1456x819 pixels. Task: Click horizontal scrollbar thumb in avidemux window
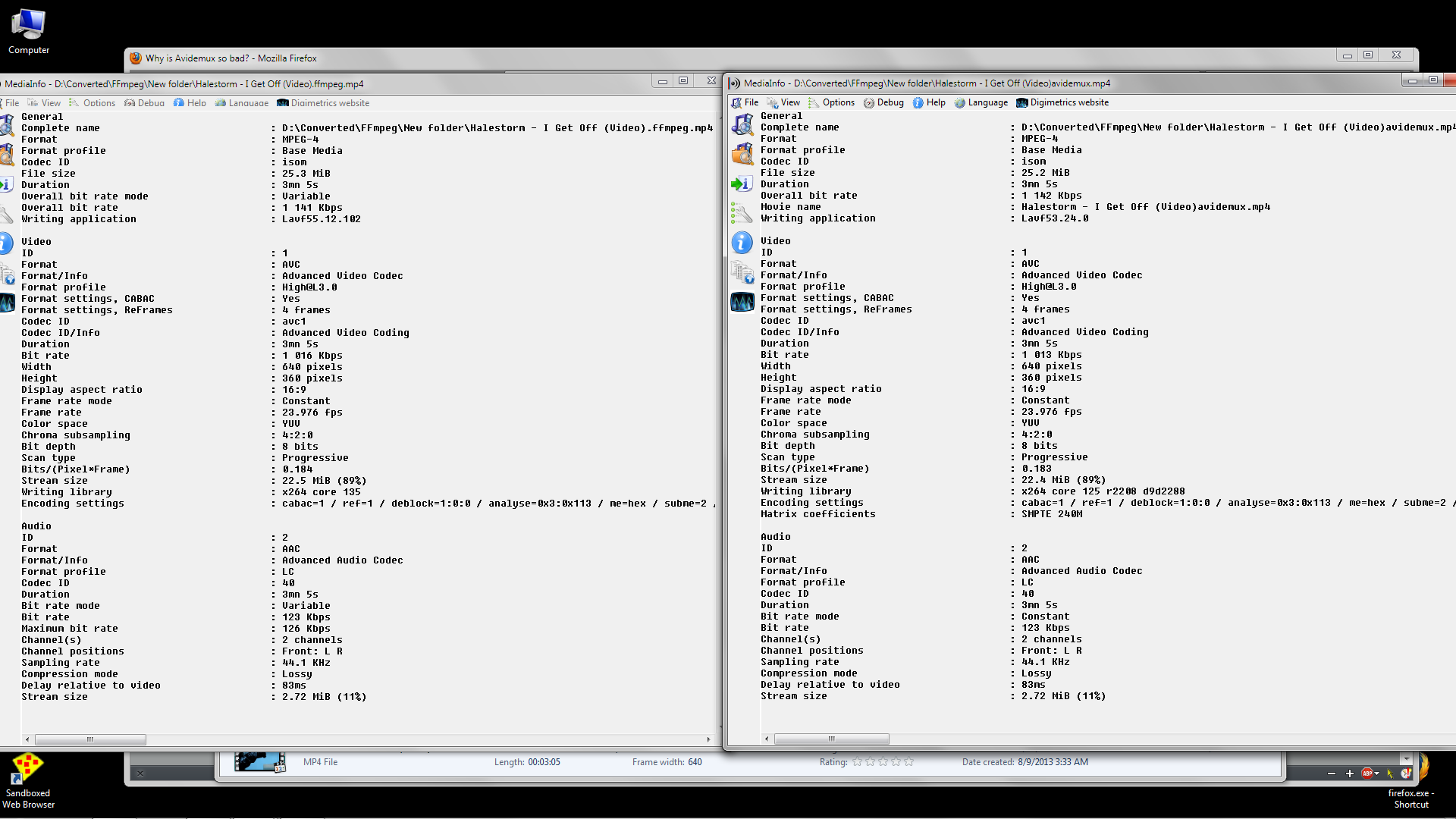coord(832,739)
